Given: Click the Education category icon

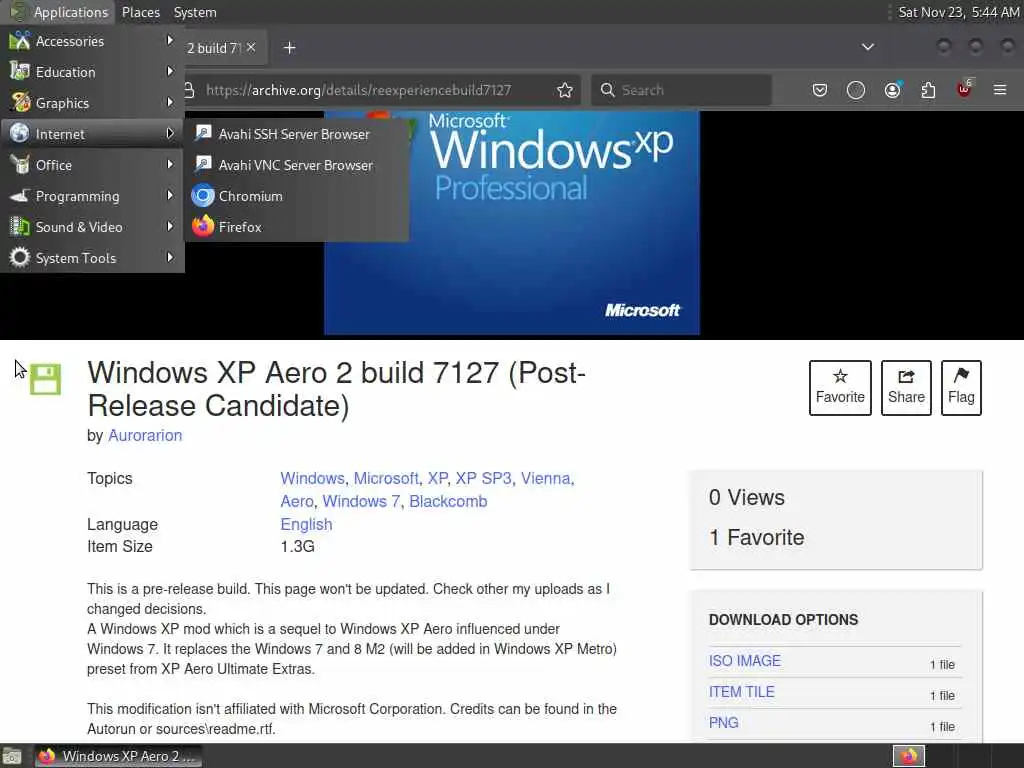Looking at the screenshot, I should click(20, 71).
